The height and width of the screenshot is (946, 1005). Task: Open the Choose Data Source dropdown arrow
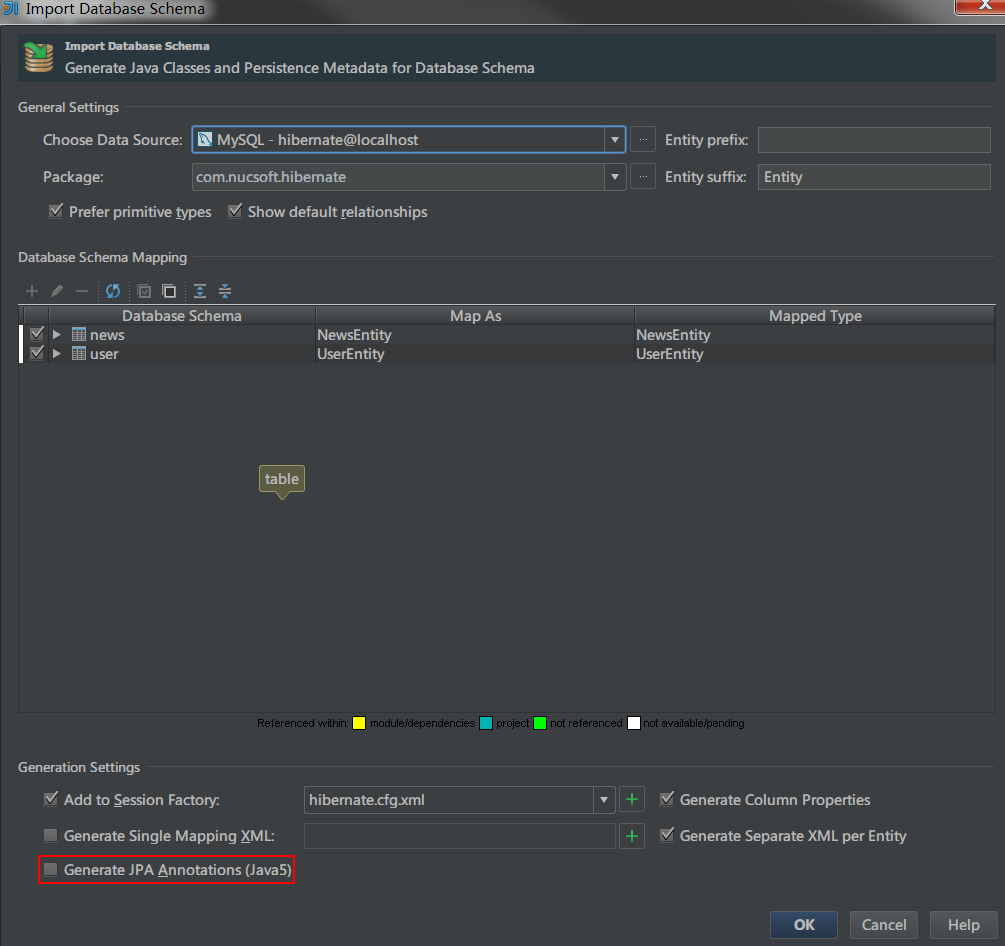tap(615, 140)
